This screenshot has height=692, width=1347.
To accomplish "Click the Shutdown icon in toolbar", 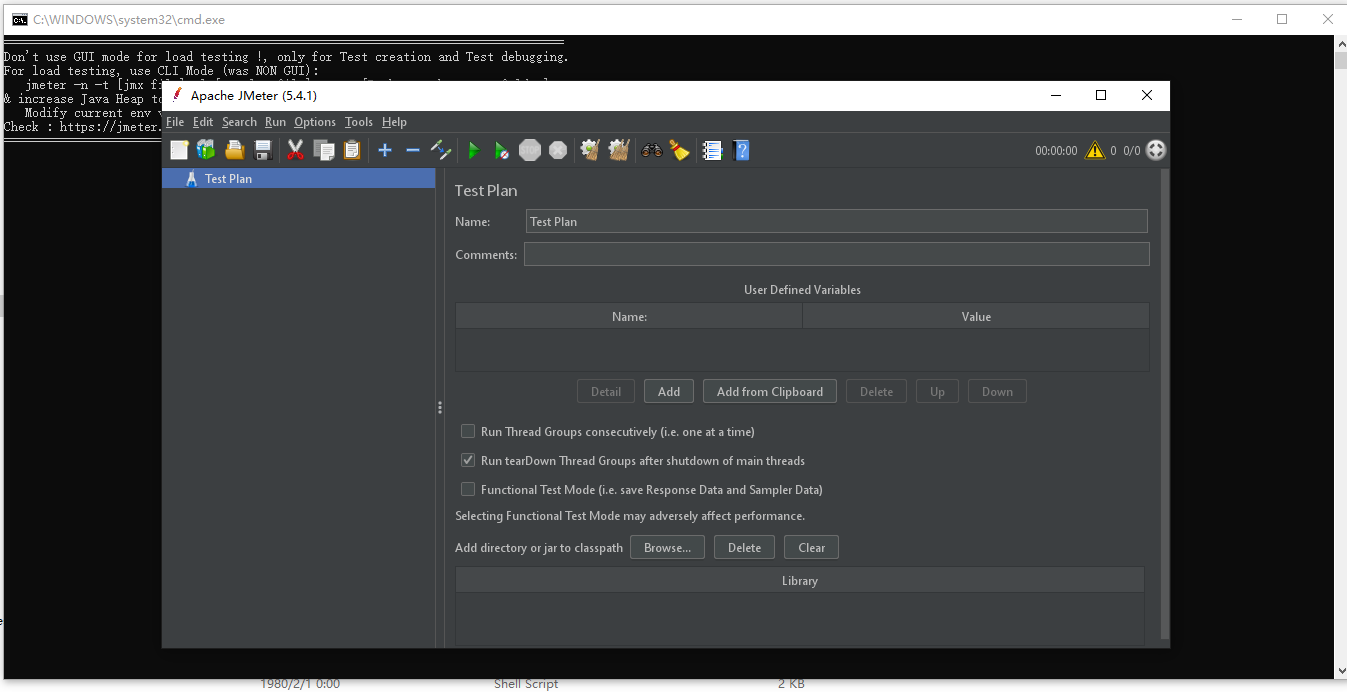I will 558,150.
